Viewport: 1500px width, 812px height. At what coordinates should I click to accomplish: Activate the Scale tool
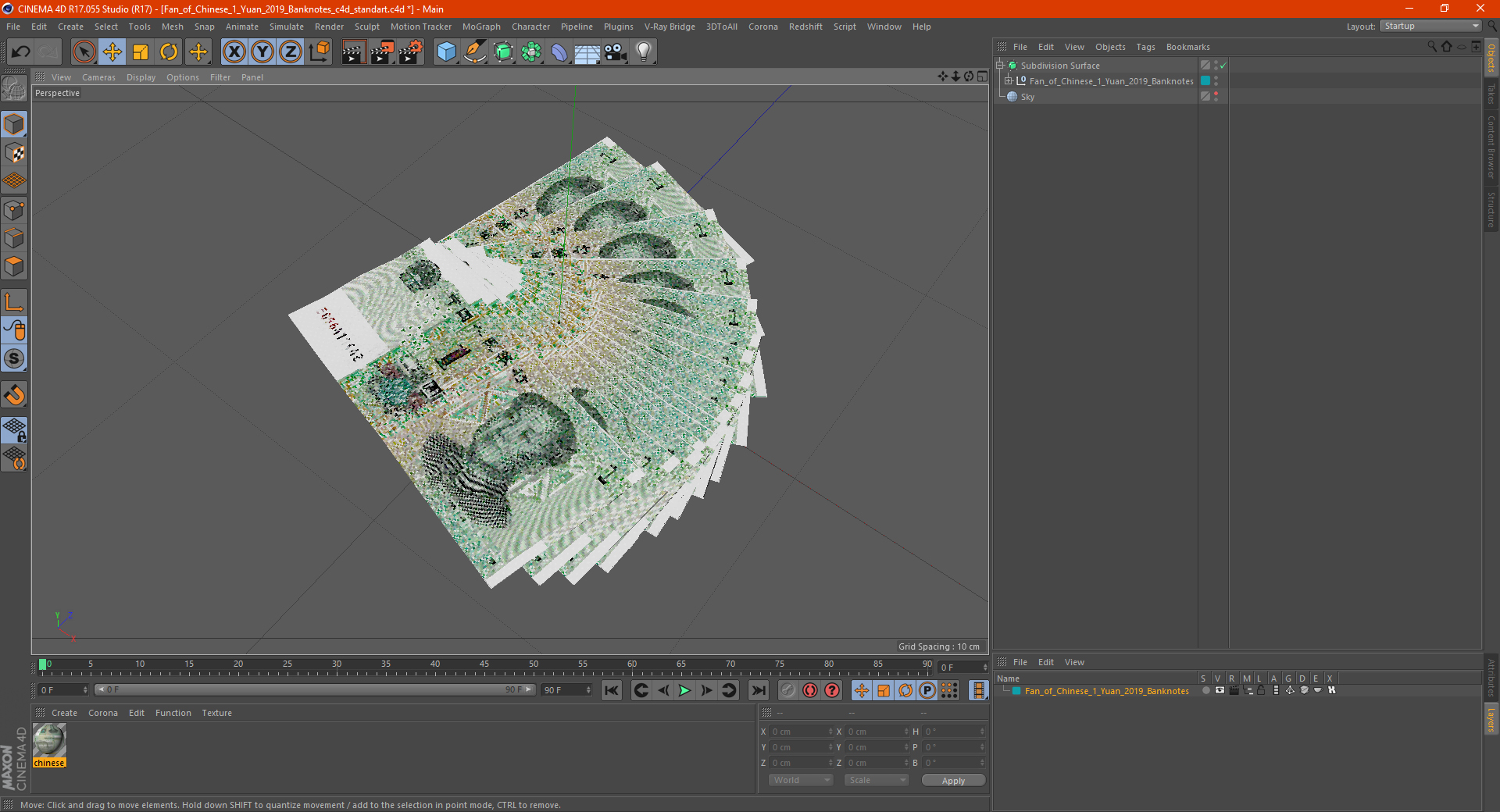pos(141,52)
